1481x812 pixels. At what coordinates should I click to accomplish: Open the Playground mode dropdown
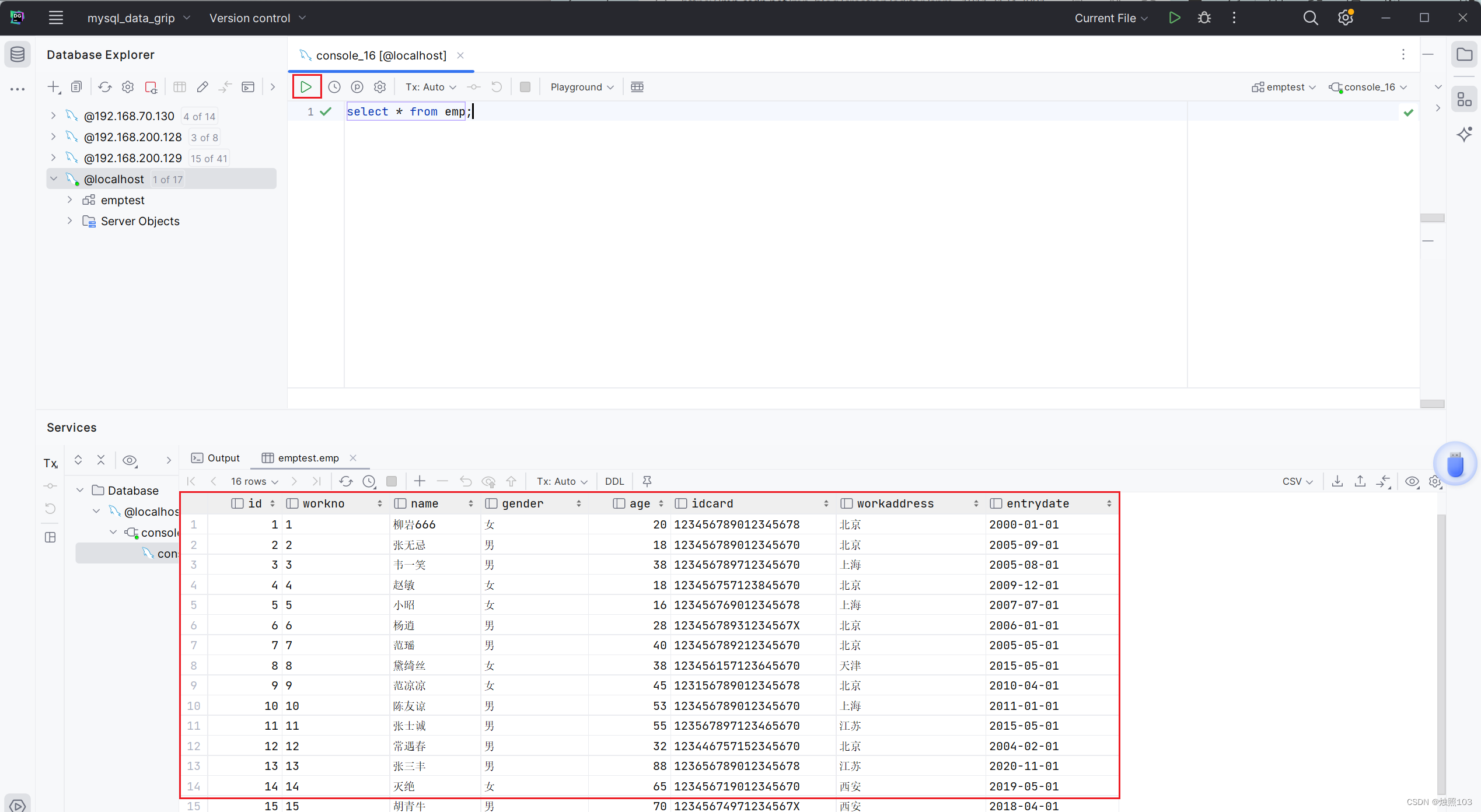(x=582, y=87)
